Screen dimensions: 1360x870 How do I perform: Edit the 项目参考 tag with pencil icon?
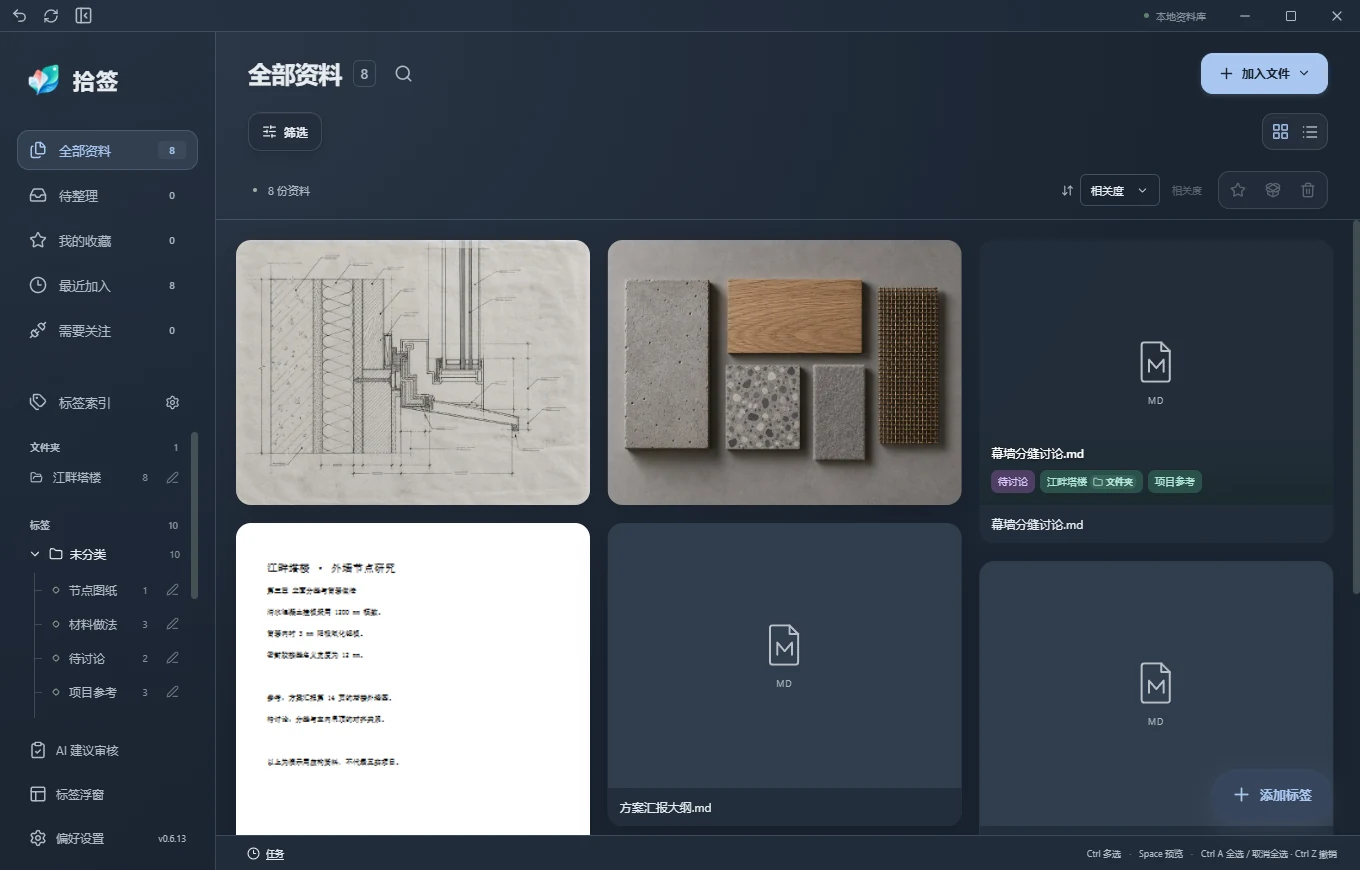[x=172, y=692]
